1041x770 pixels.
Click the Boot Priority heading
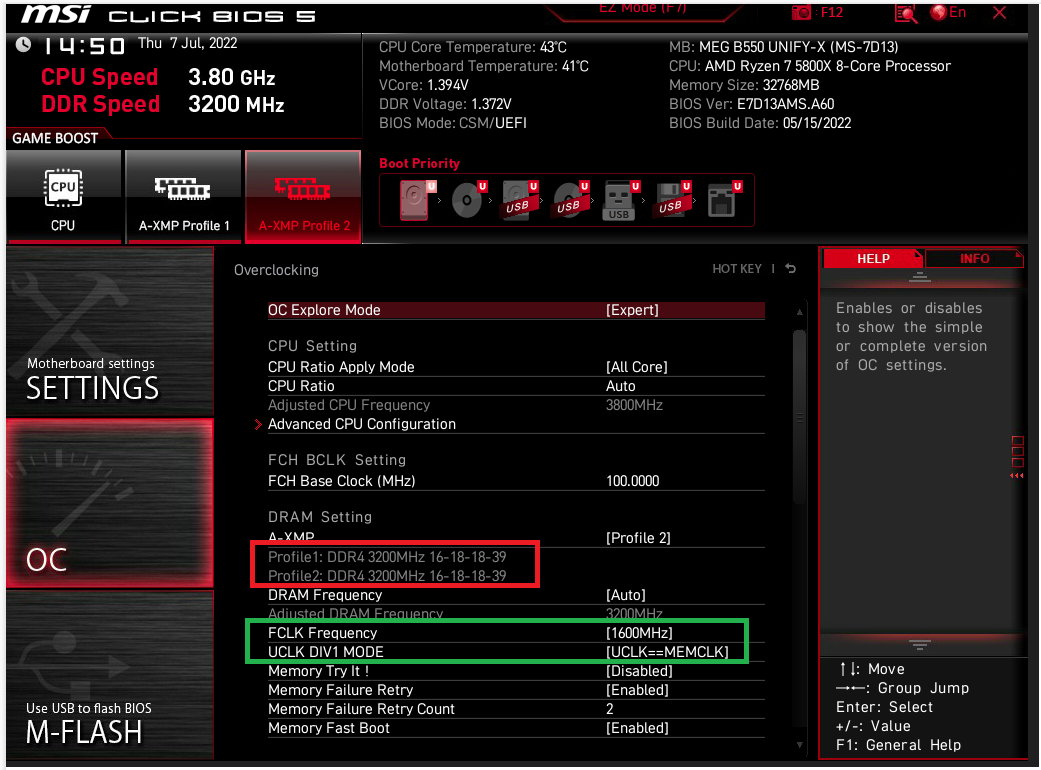coord(420,163)
